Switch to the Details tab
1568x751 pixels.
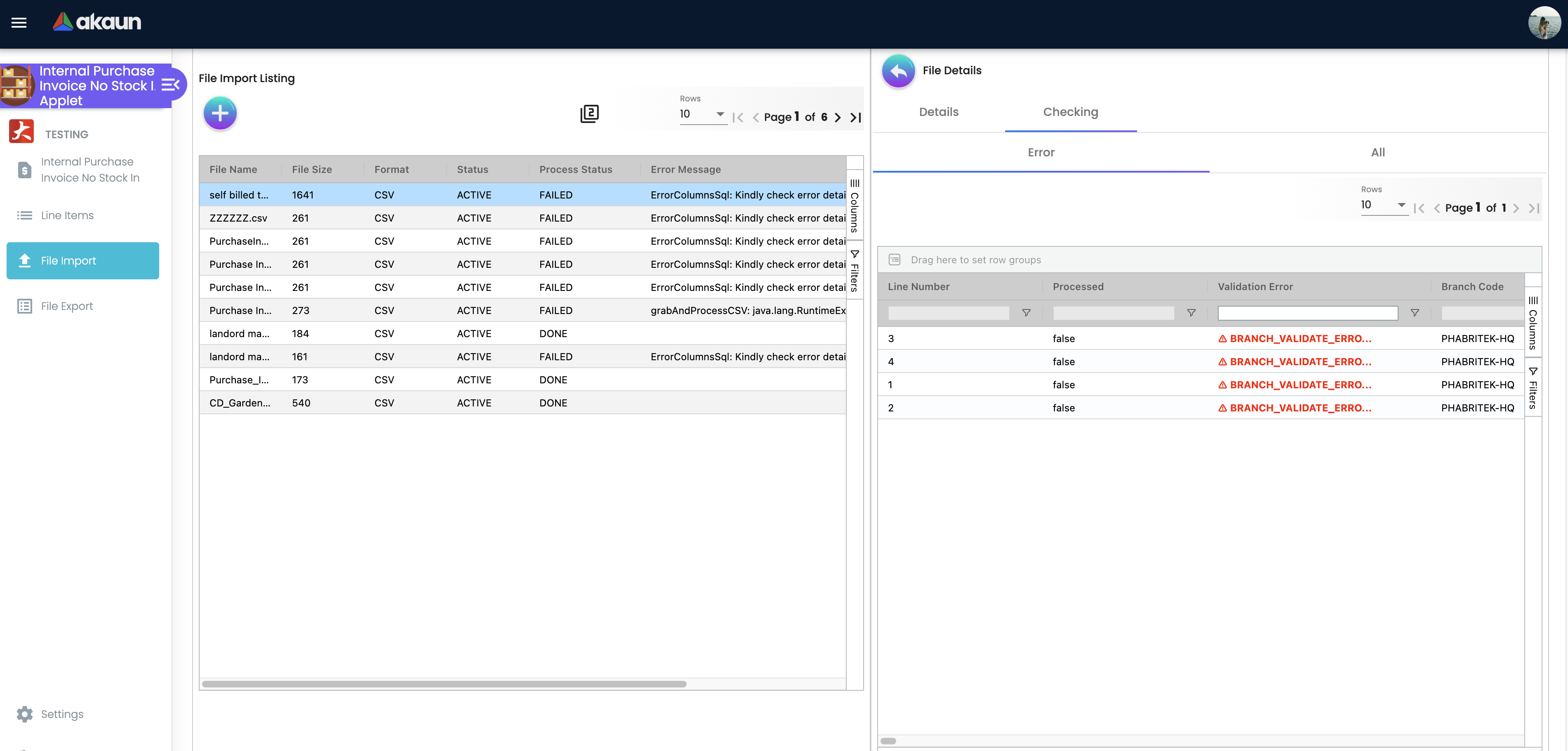coord(939,112)
